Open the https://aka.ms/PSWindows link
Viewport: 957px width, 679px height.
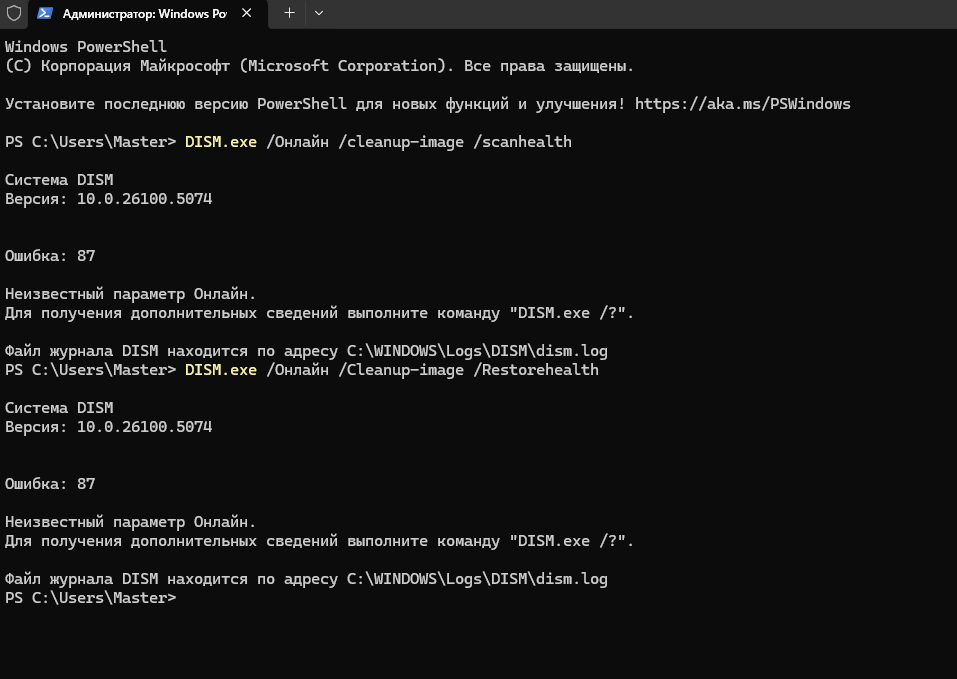click(742, 104)
